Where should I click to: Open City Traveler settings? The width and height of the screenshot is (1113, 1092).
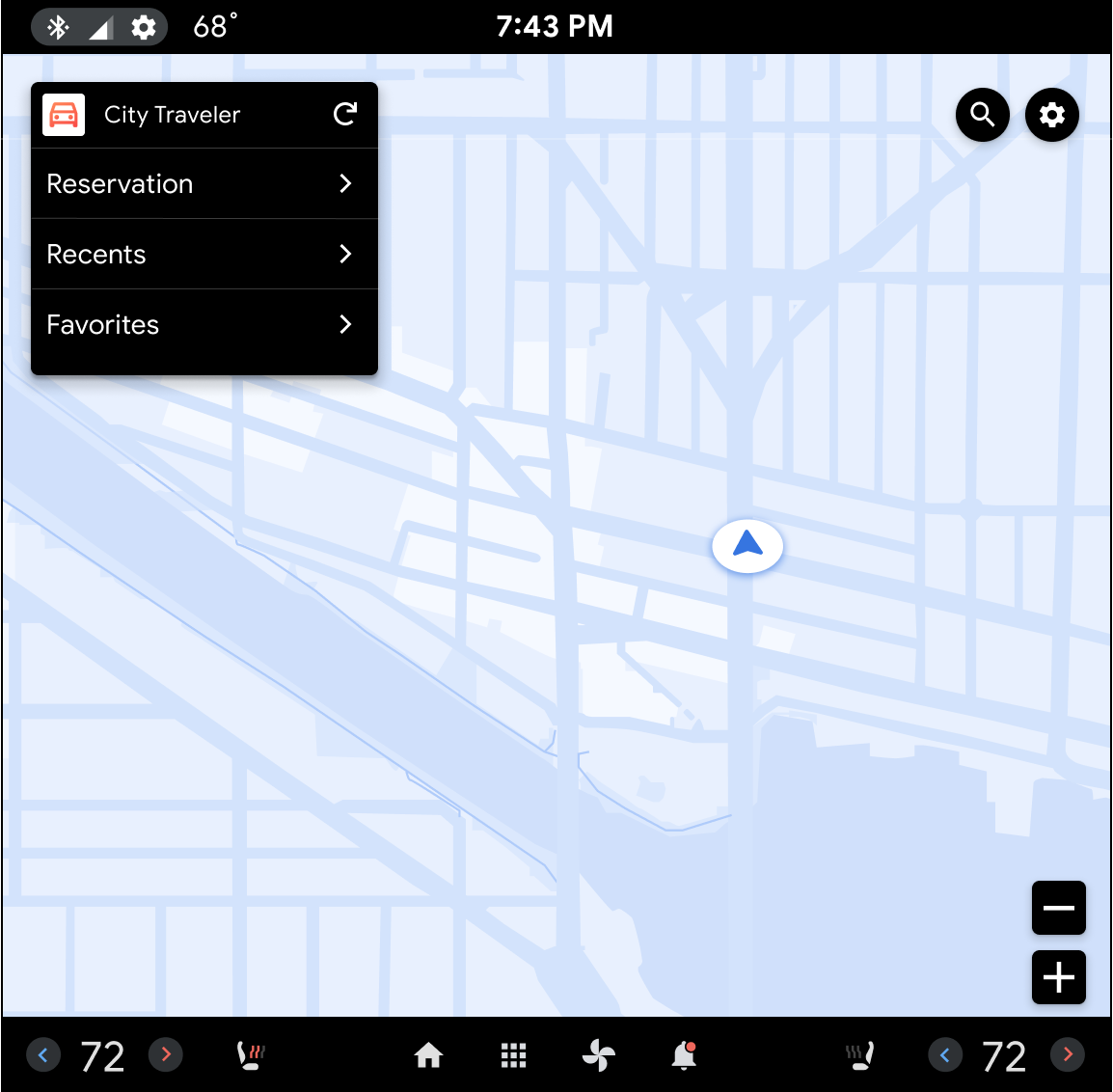[x=1051, y=114]
